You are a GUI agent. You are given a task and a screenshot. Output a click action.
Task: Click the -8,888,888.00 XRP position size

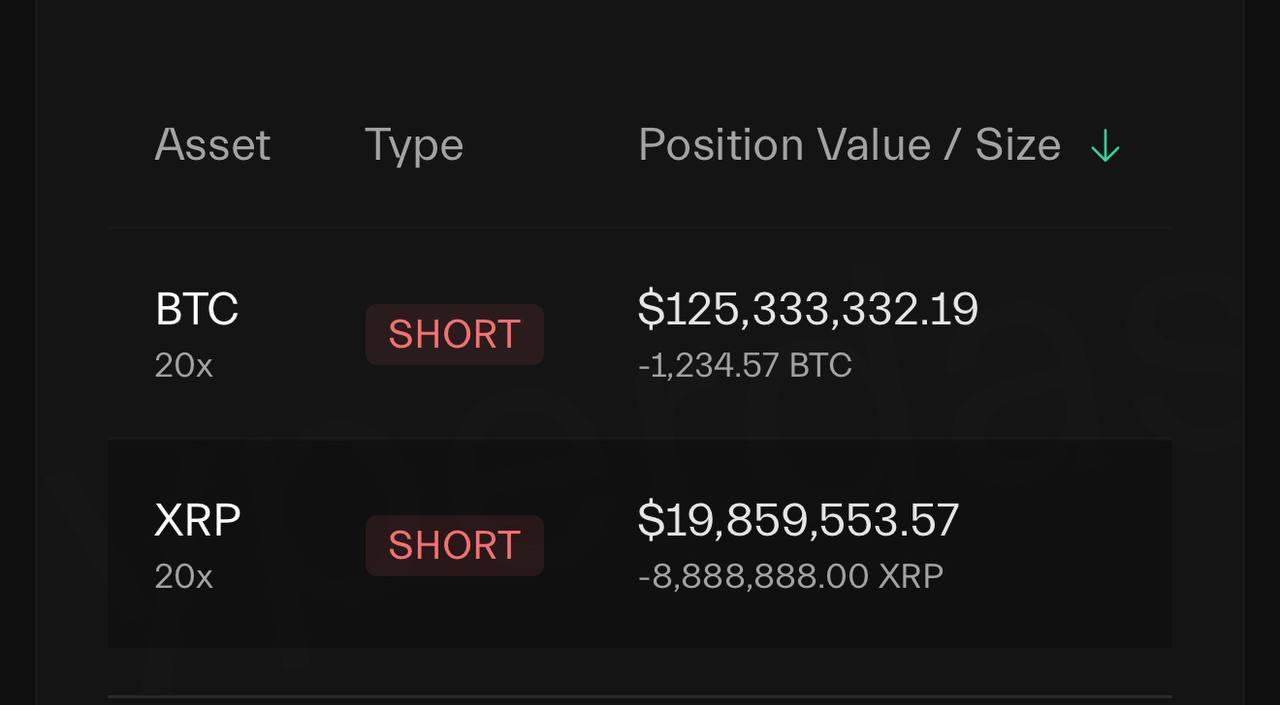791,577
